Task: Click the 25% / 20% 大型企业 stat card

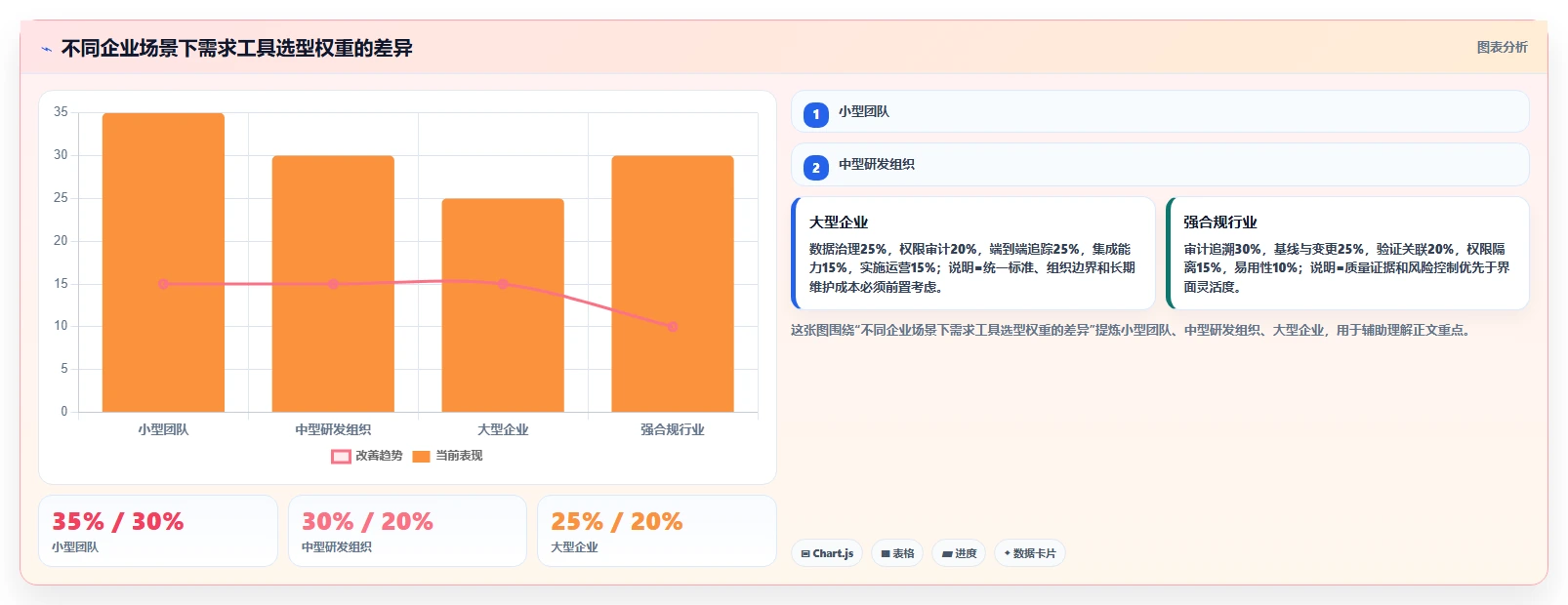Action: coord(657,531)
